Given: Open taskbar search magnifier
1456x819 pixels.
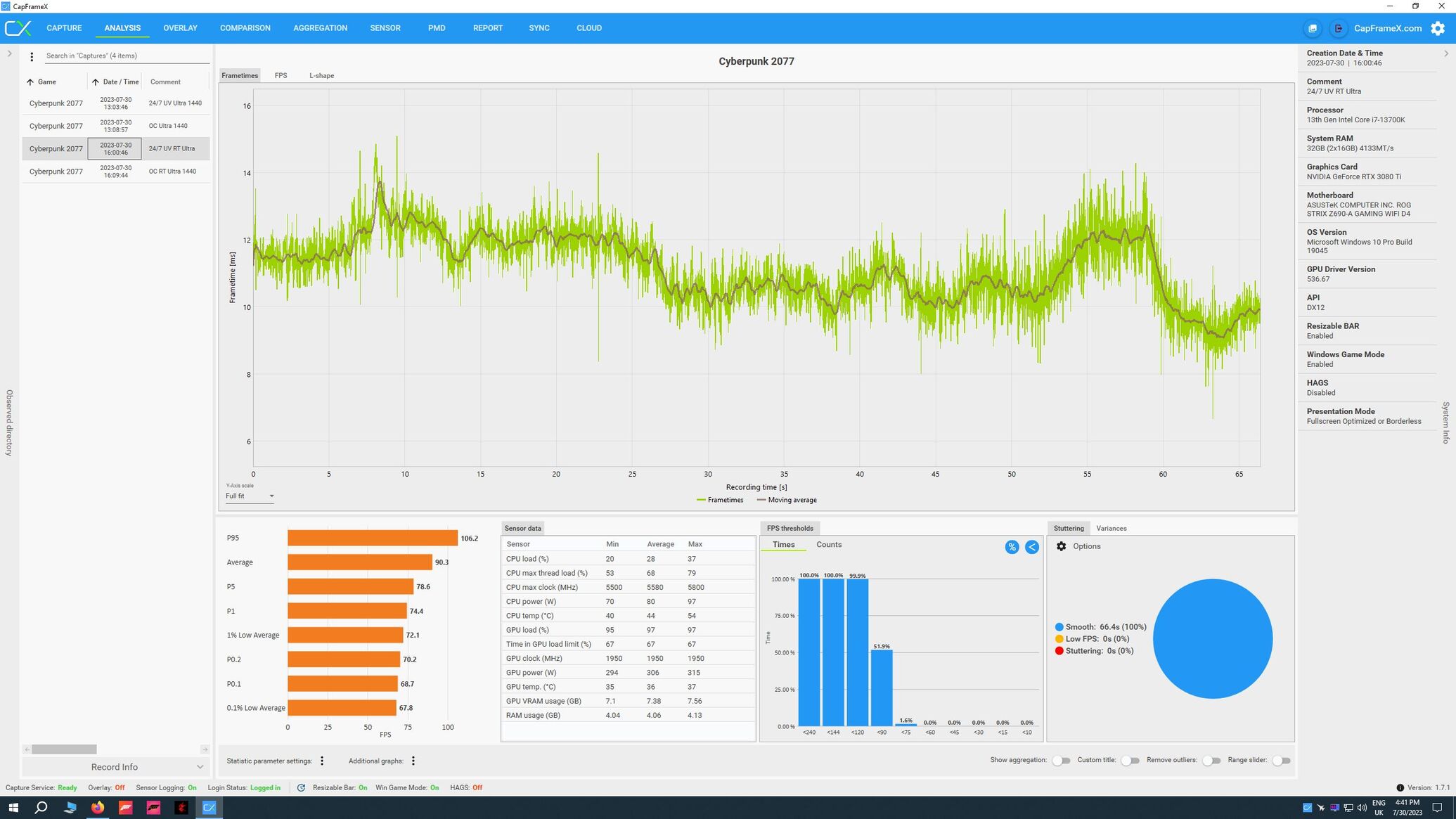Looking at the screenshot, I should point(41,807).
